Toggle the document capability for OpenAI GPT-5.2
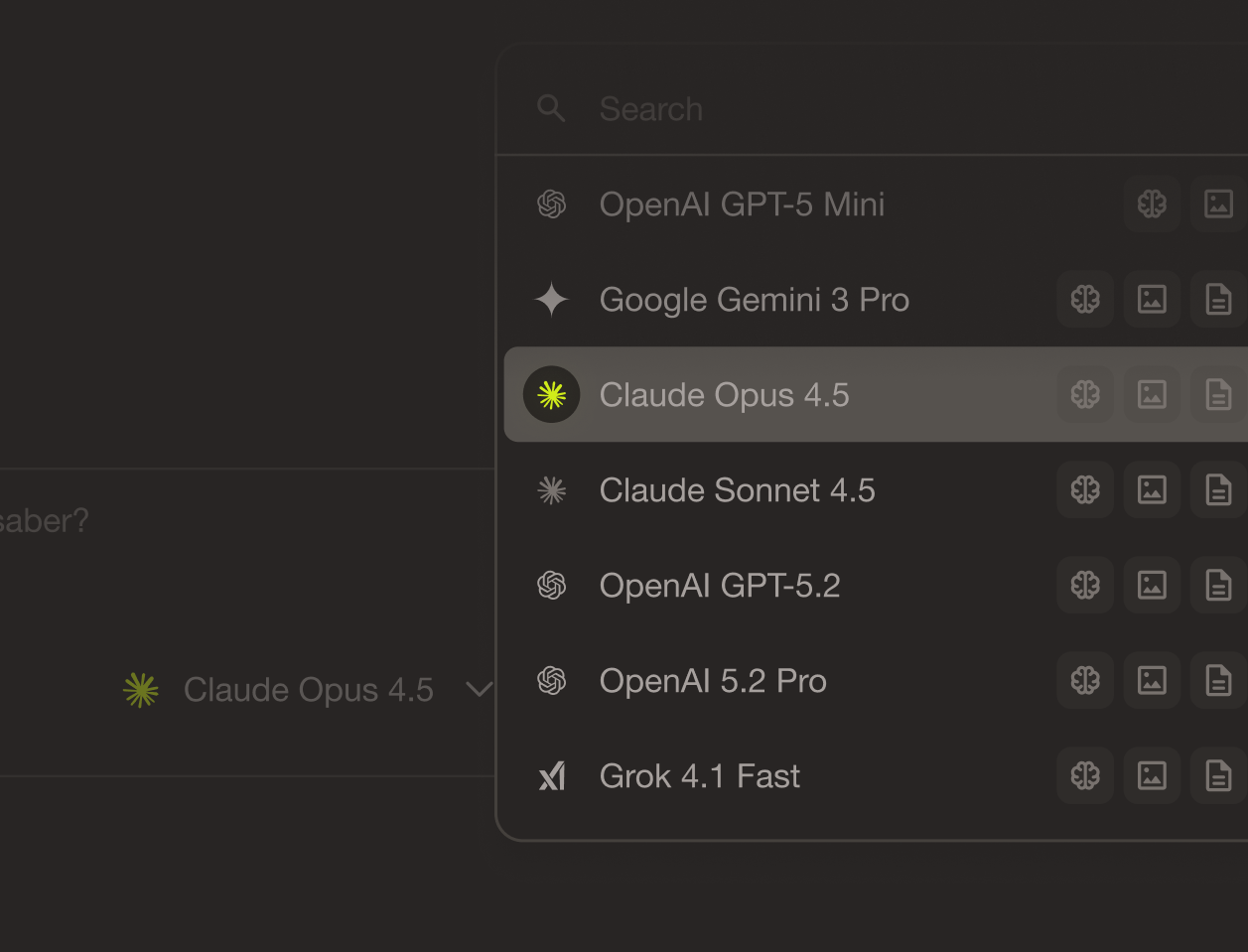Screen dimensions: 1248x952 click(1218, 585)
